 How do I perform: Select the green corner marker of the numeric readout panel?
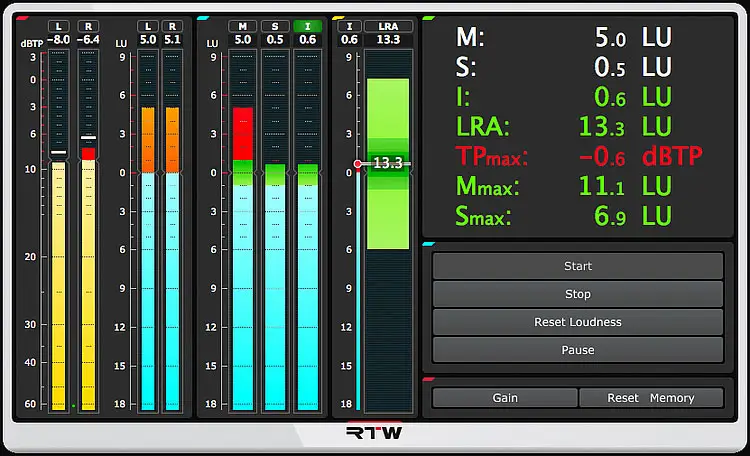coord(429,18)
